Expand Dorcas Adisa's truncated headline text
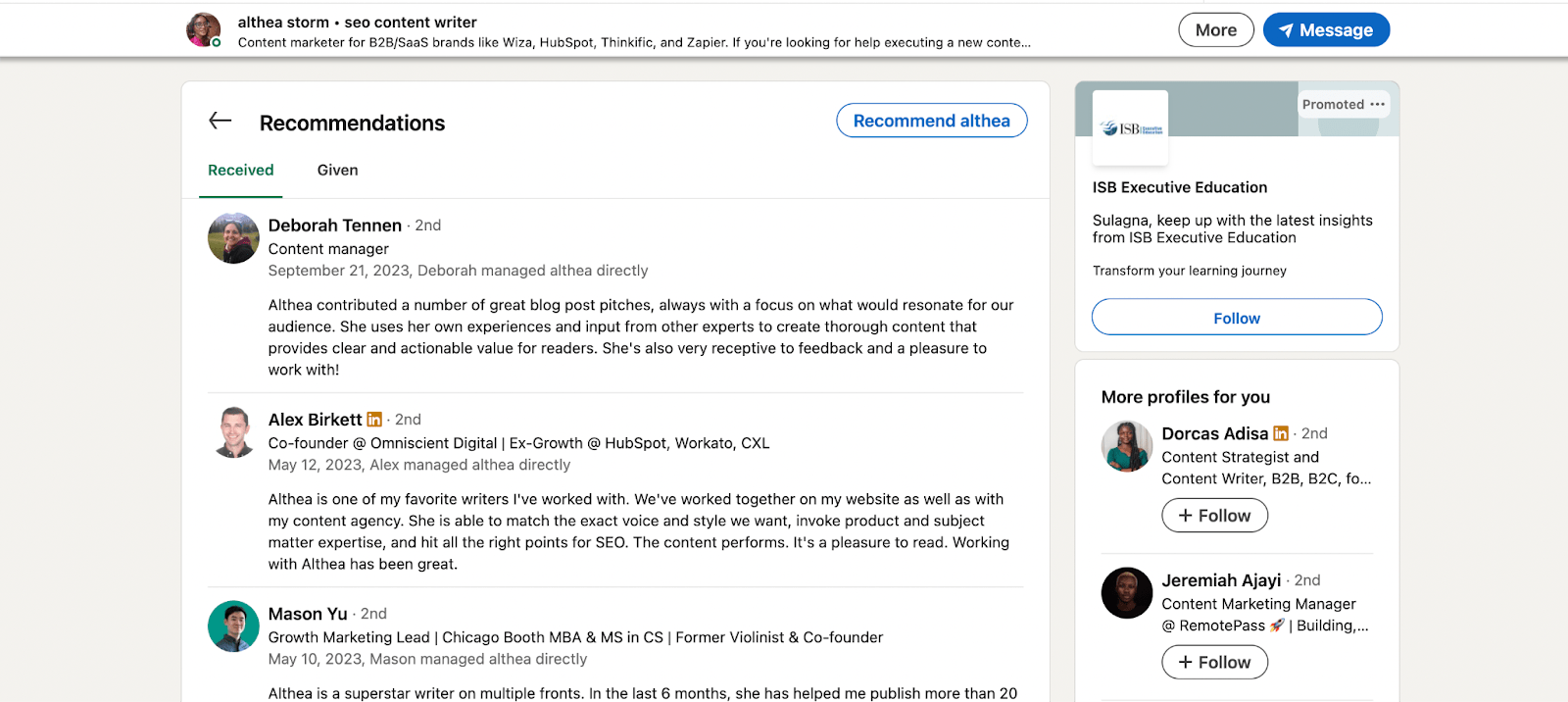Viewport: 1568px width, 702px height. coord(1364,478)
